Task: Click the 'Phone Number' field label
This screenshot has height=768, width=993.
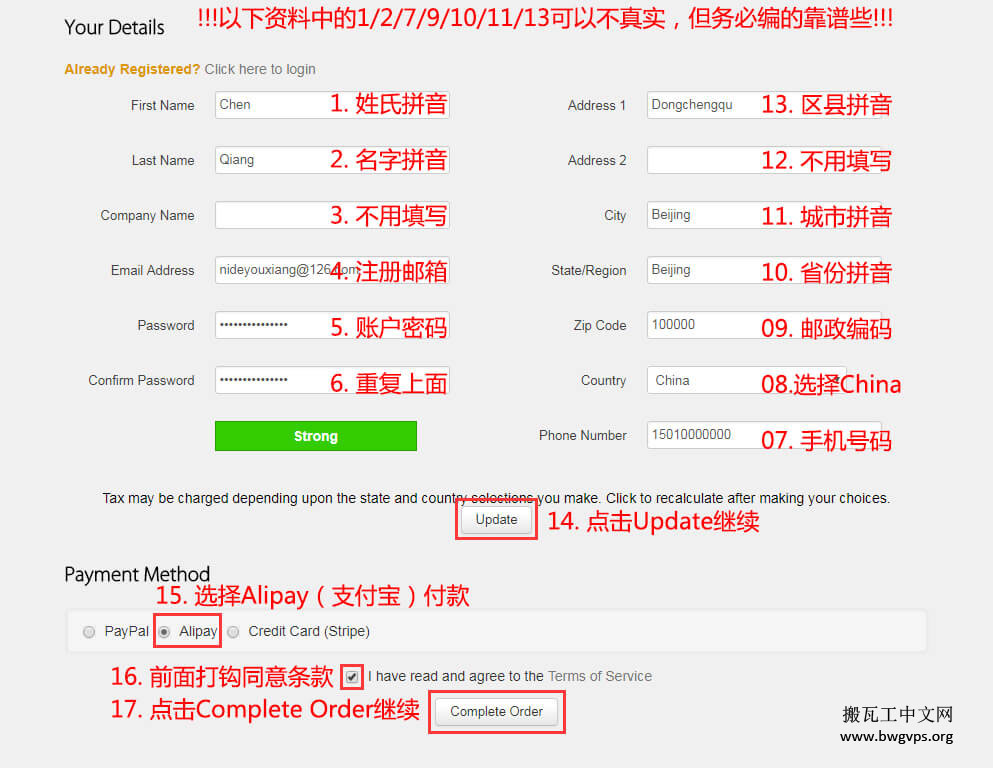Action: [582, 436]
